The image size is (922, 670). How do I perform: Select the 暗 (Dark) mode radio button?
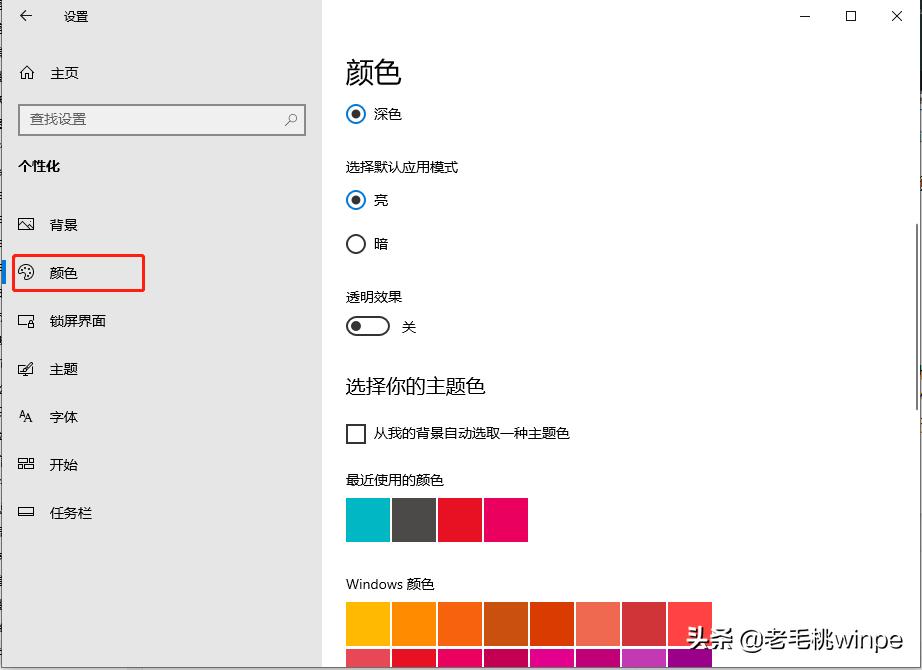355,244
